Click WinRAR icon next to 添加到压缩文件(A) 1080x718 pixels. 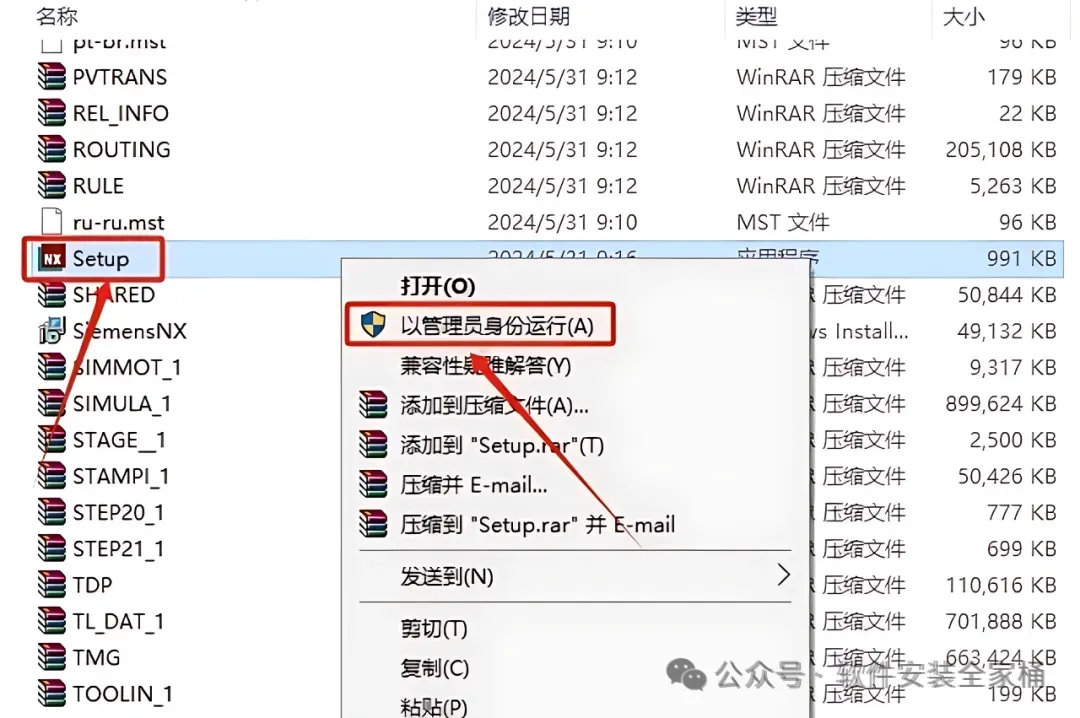tap(373, 404)
